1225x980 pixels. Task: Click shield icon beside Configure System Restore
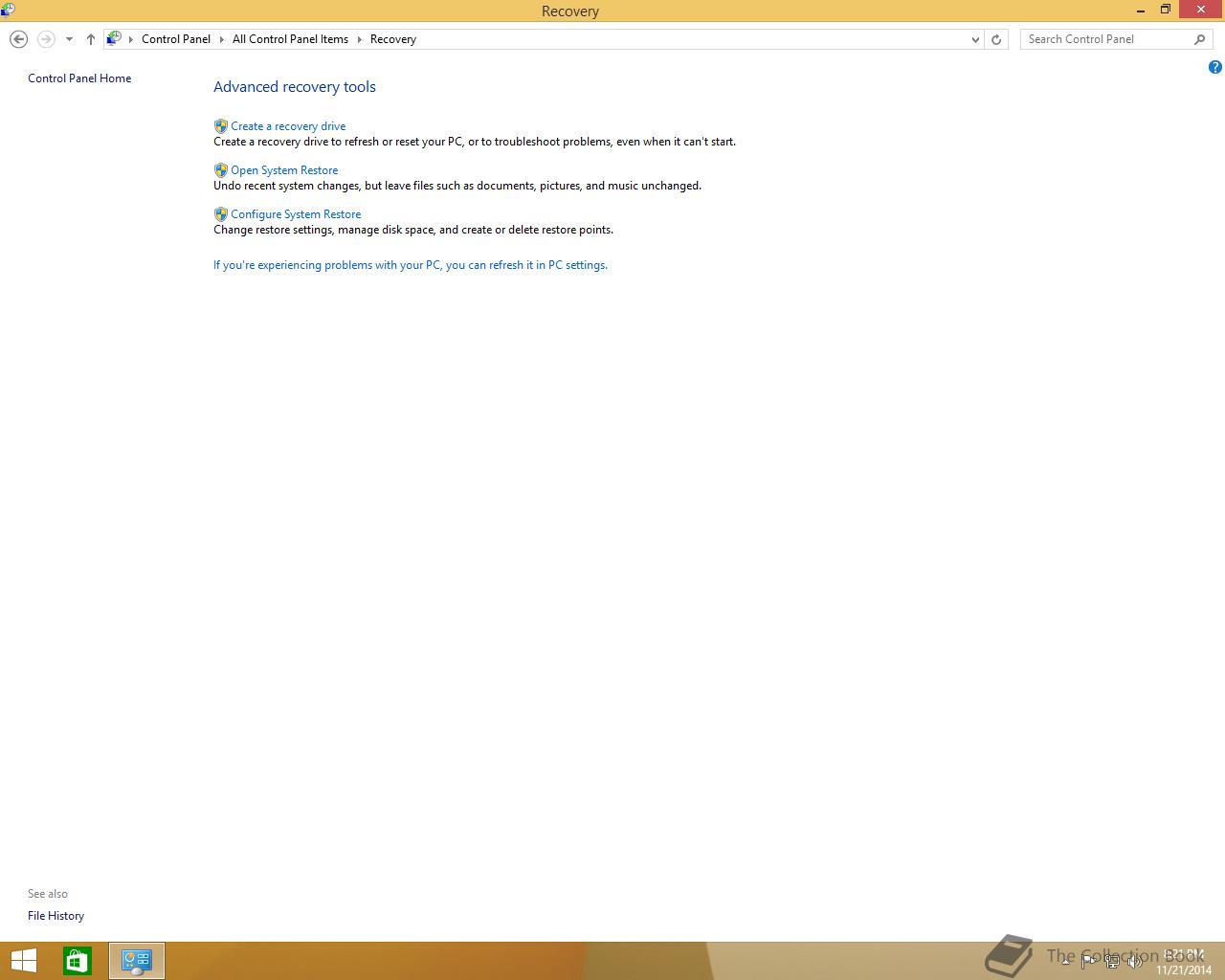[221, 214]
